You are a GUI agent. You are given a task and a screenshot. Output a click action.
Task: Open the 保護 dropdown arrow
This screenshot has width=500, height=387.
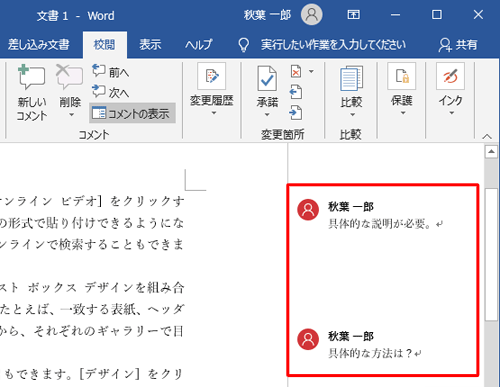pyautogui.click(x=403, y=113)
